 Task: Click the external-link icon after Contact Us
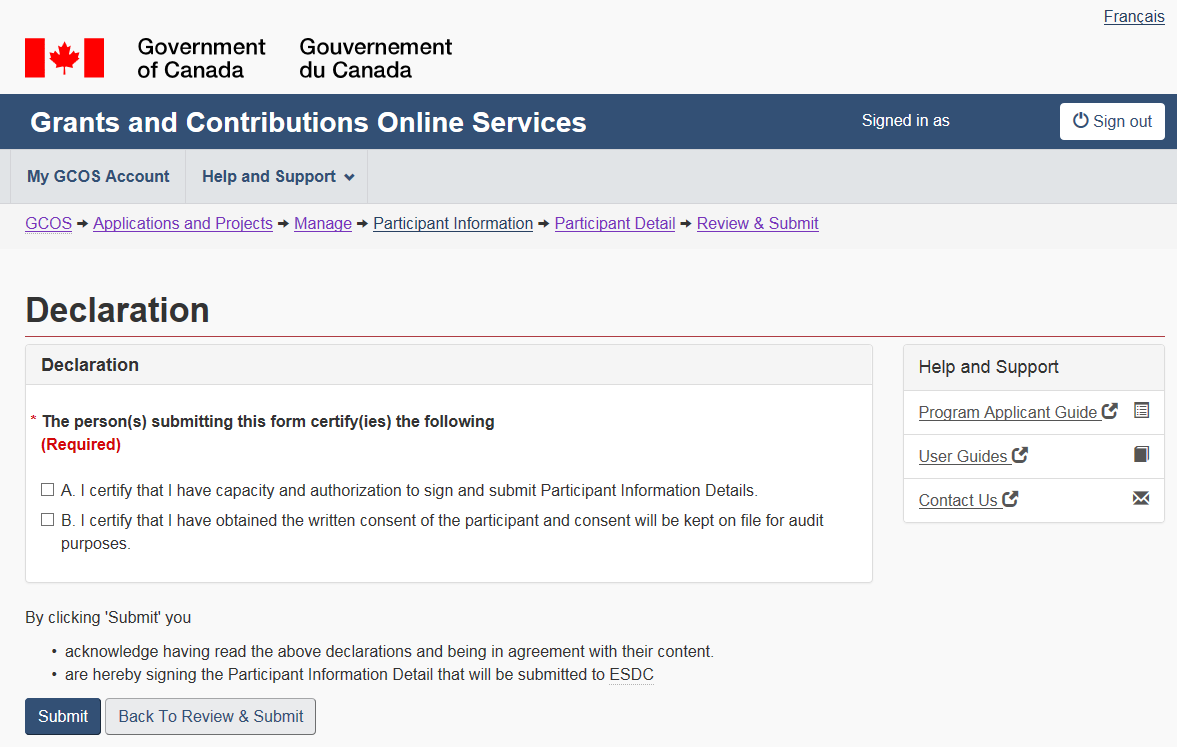click(1010, 499)
